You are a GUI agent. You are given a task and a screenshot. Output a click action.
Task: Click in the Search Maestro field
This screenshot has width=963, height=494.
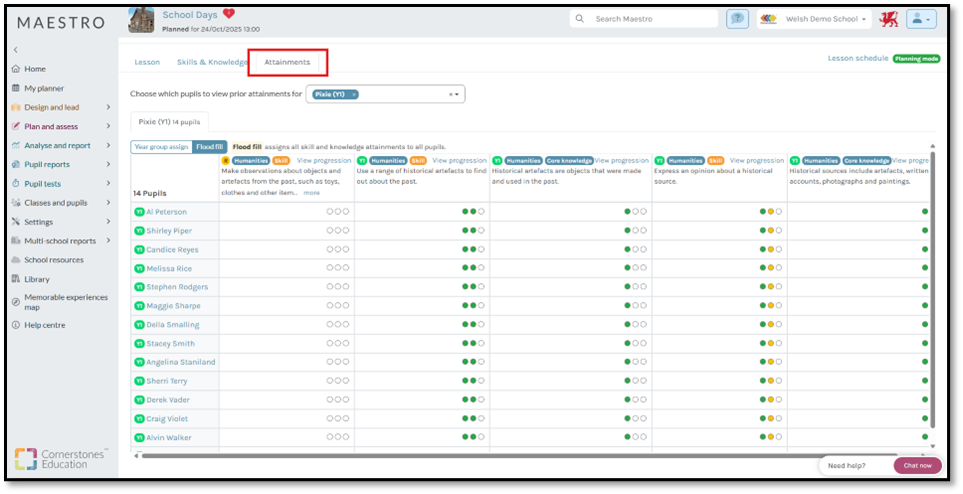[650, 19]
